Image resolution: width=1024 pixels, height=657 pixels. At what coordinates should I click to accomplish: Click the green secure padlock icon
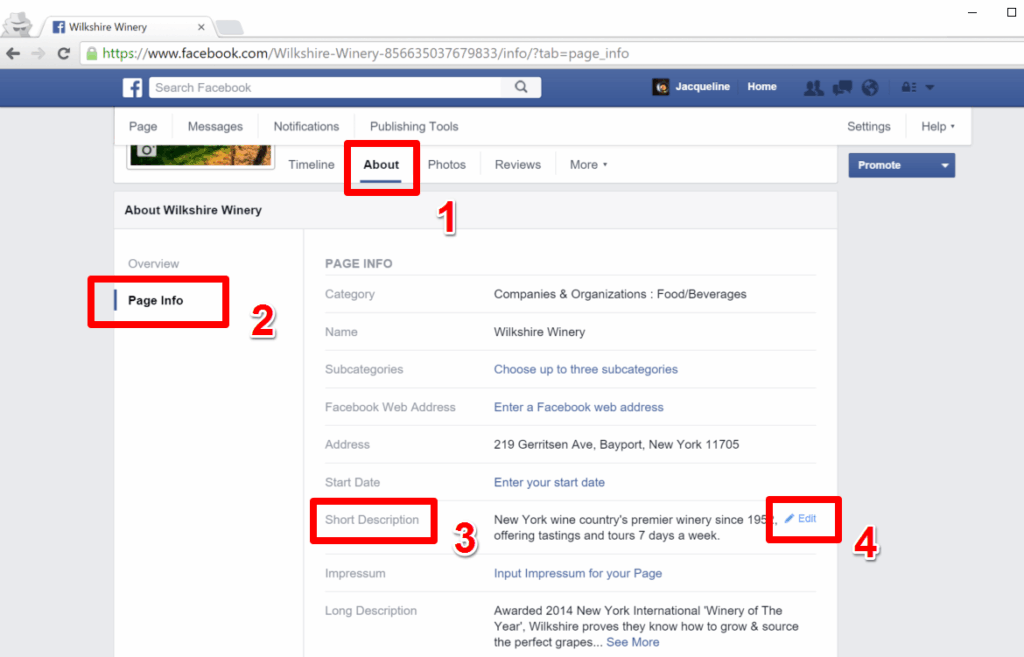click(91, 54)
